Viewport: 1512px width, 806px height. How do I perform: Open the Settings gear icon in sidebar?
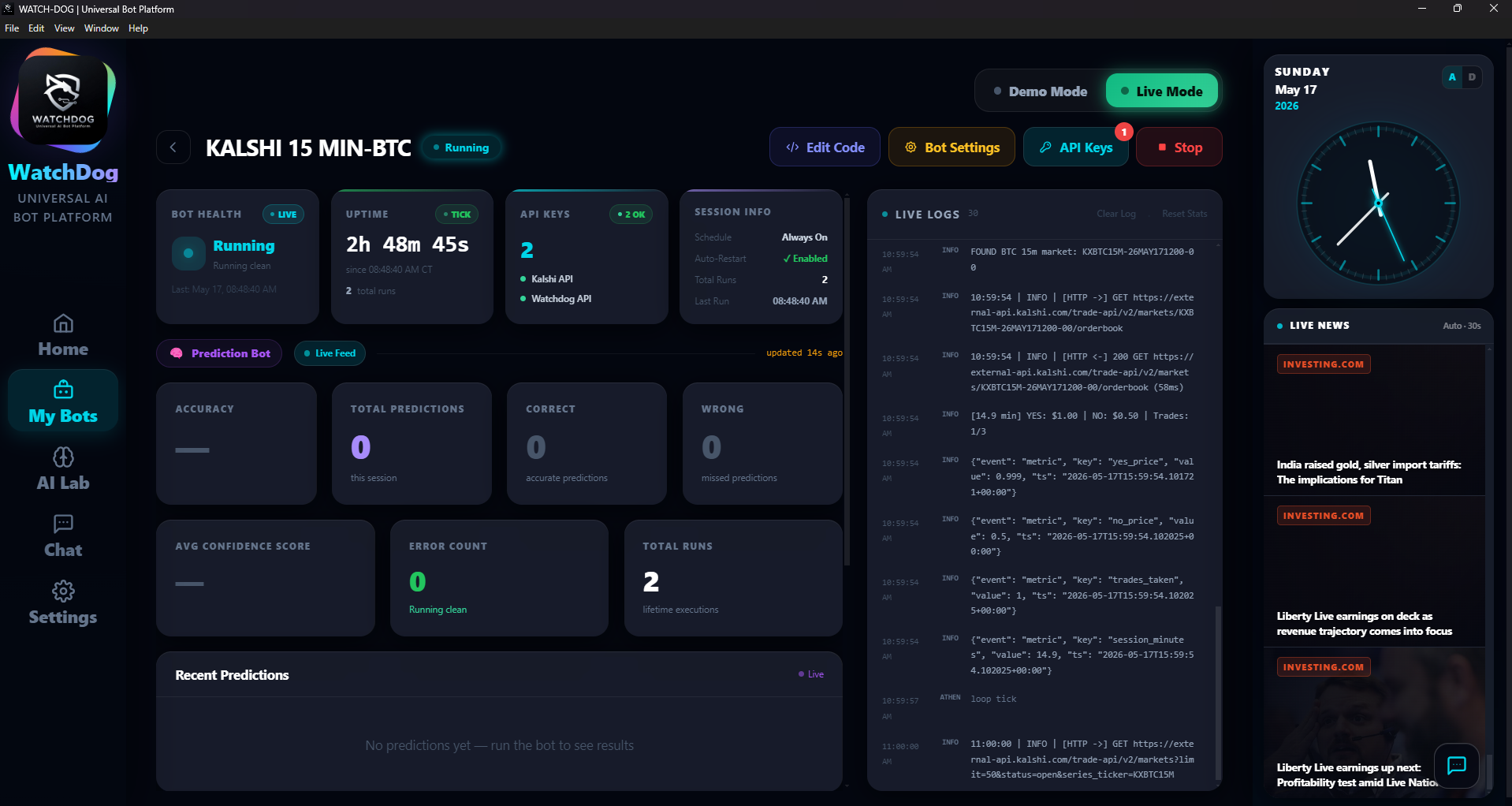63,591
